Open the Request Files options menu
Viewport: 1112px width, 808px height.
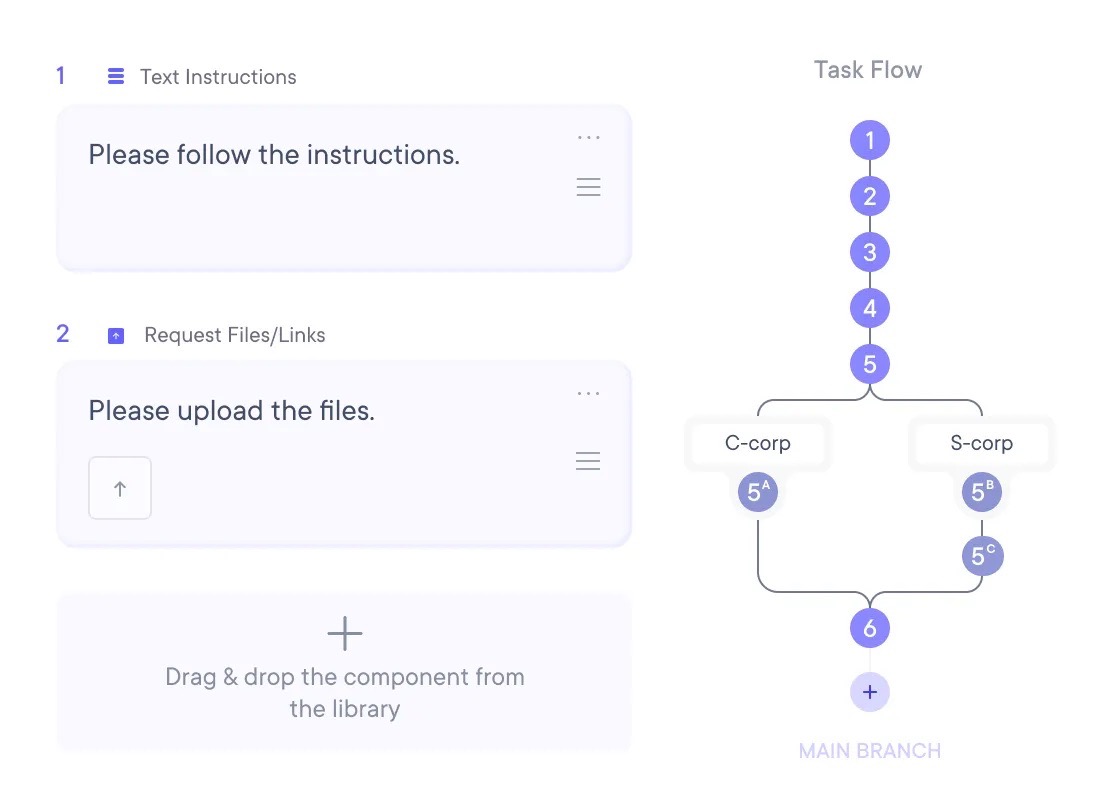coord(588,393)
